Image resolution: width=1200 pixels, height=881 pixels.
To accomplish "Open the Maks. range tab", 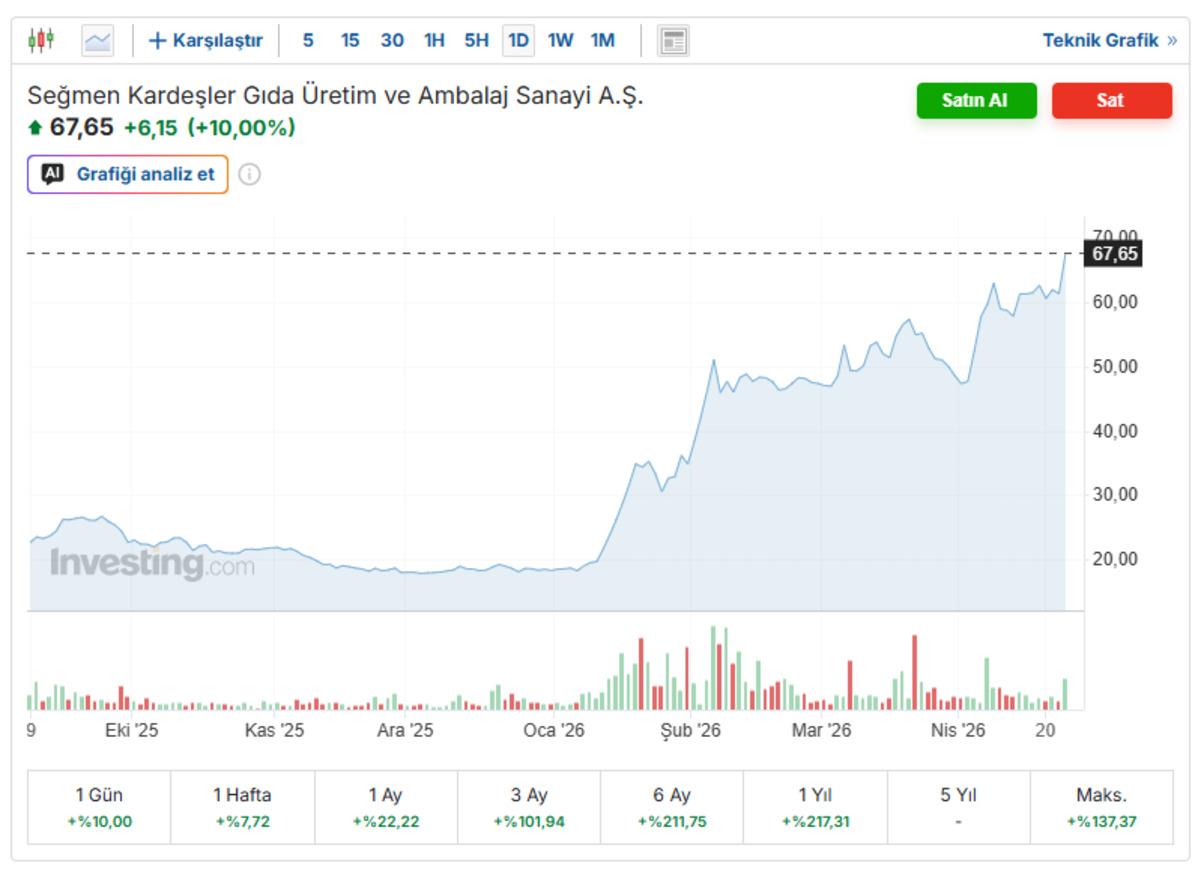I will [1101, 808].
